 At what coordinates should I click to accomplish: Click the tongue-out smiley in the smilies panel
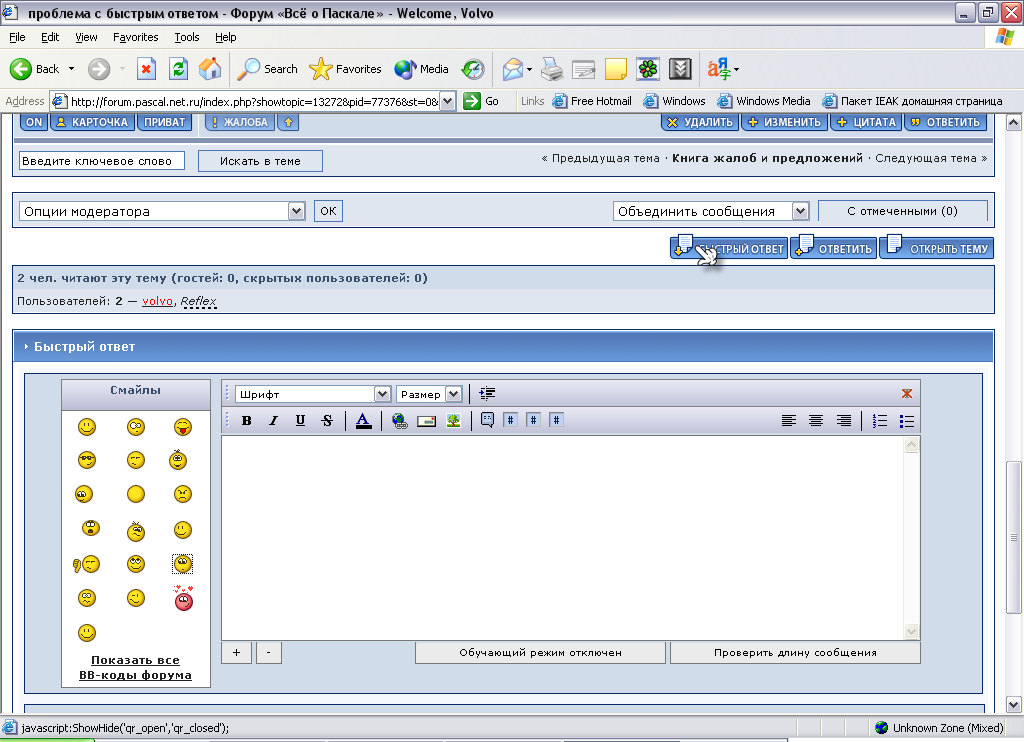[x=182, y=428]
